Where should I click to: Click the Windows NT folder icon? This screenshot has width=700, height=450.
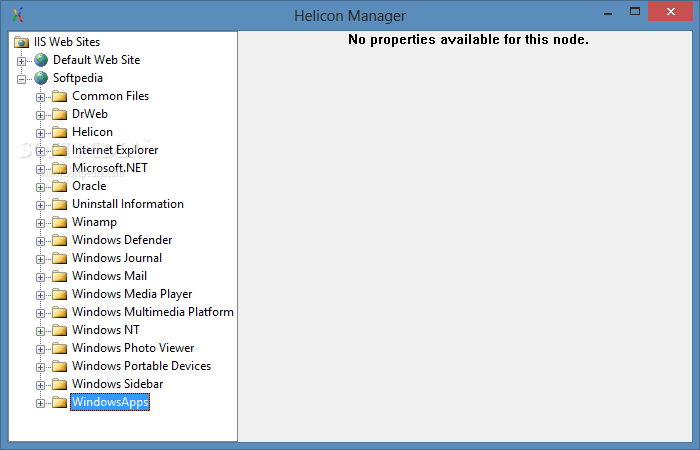[59, 330]
